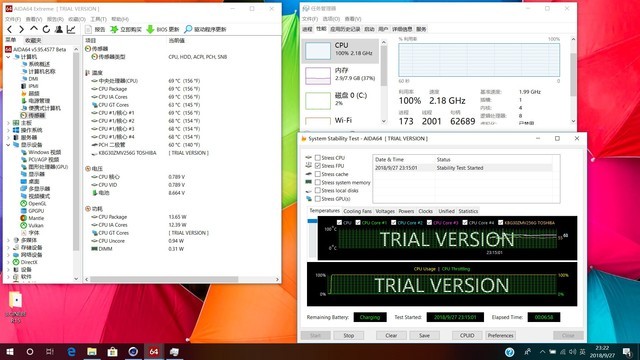The height and width of the screenshot is (360, 640).
Task: Switch to 进程 tab in Task Manager
Action: (x=307, y=29)
